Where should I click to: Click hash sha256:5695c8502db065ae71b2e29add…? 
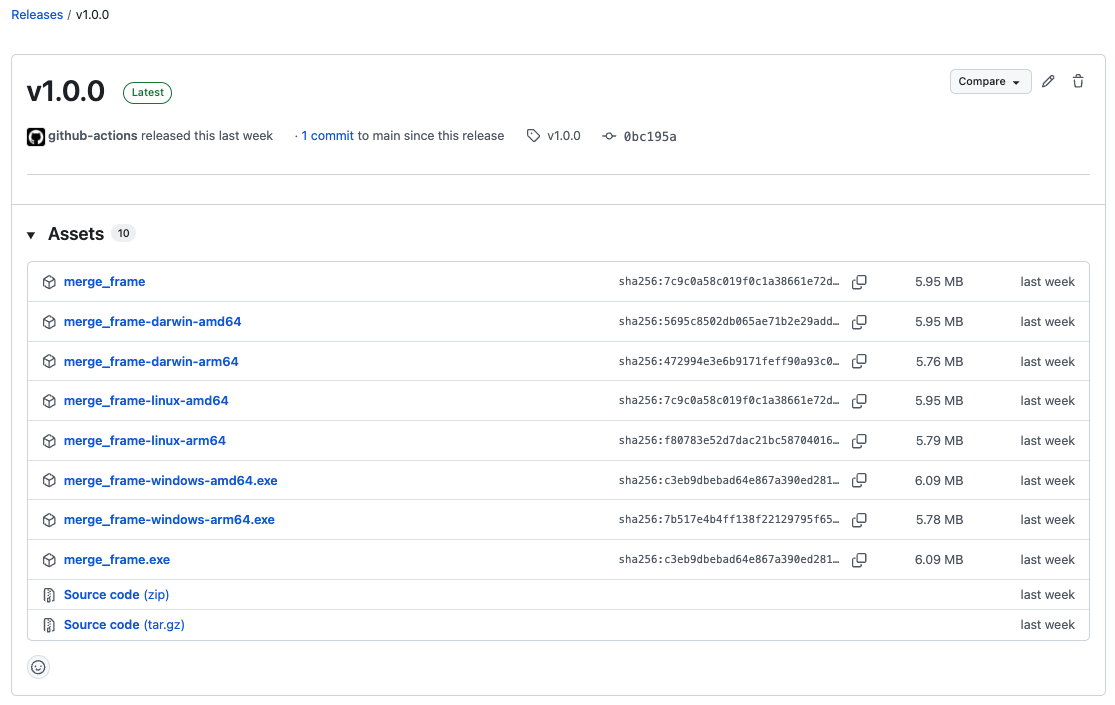point(729,322)
